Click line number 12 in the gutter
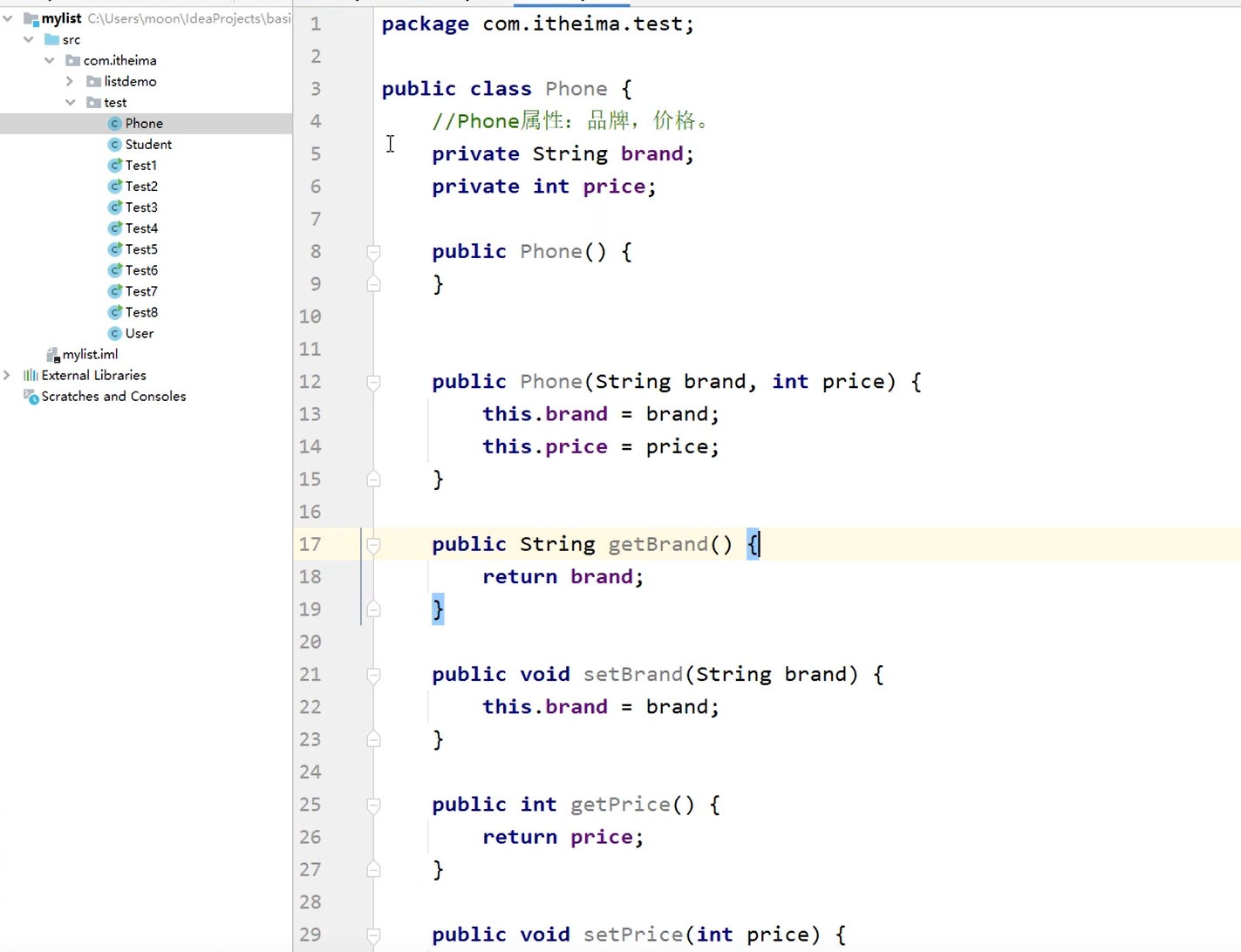The width and height of the screenshot is (1241, 952). [x=310, y=382]
